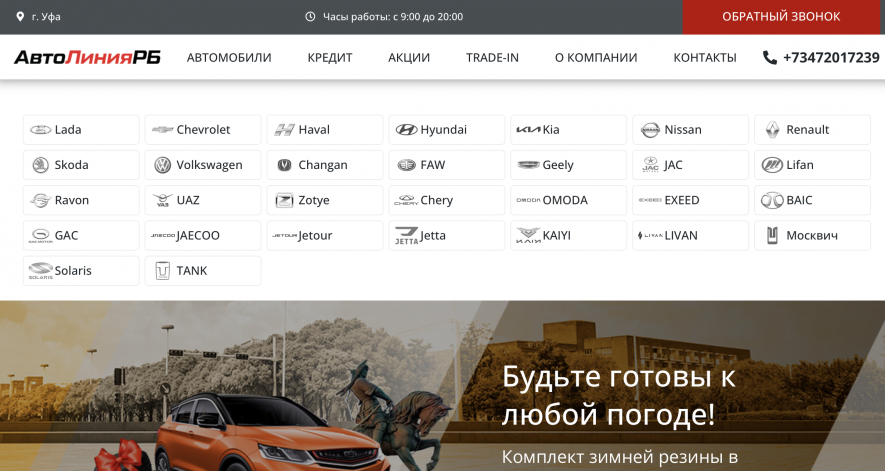Click the Renault diamond logo icon

tap(772, 130)
